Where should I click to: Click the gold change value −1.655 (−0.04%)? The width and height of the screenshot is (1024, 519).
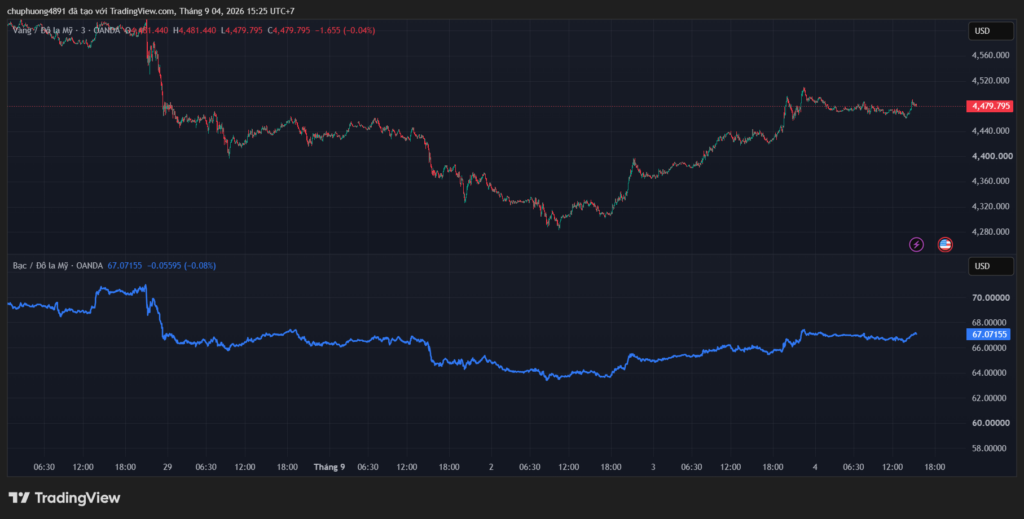click(x=345, y=30)
